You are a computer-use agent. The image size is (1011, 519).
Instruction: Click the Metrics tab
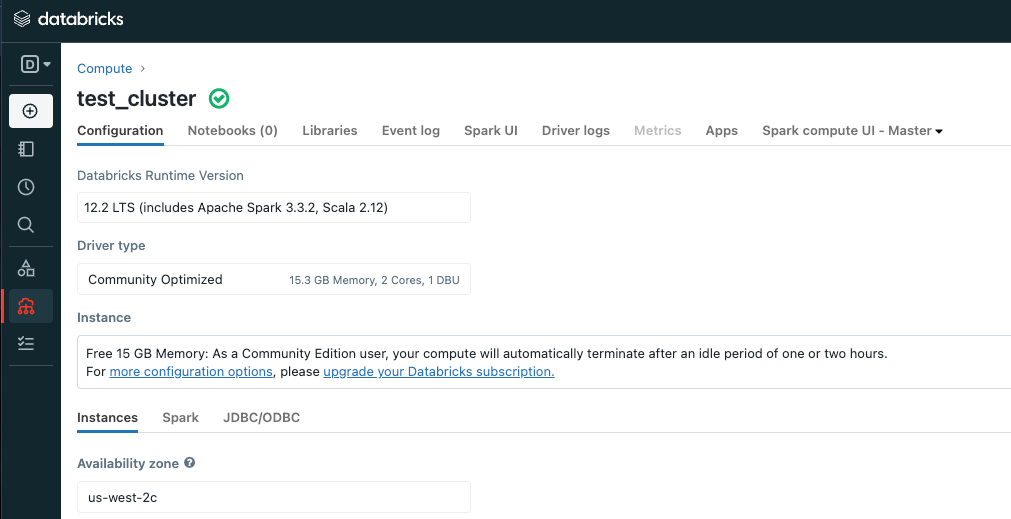[x=658, y=130]
